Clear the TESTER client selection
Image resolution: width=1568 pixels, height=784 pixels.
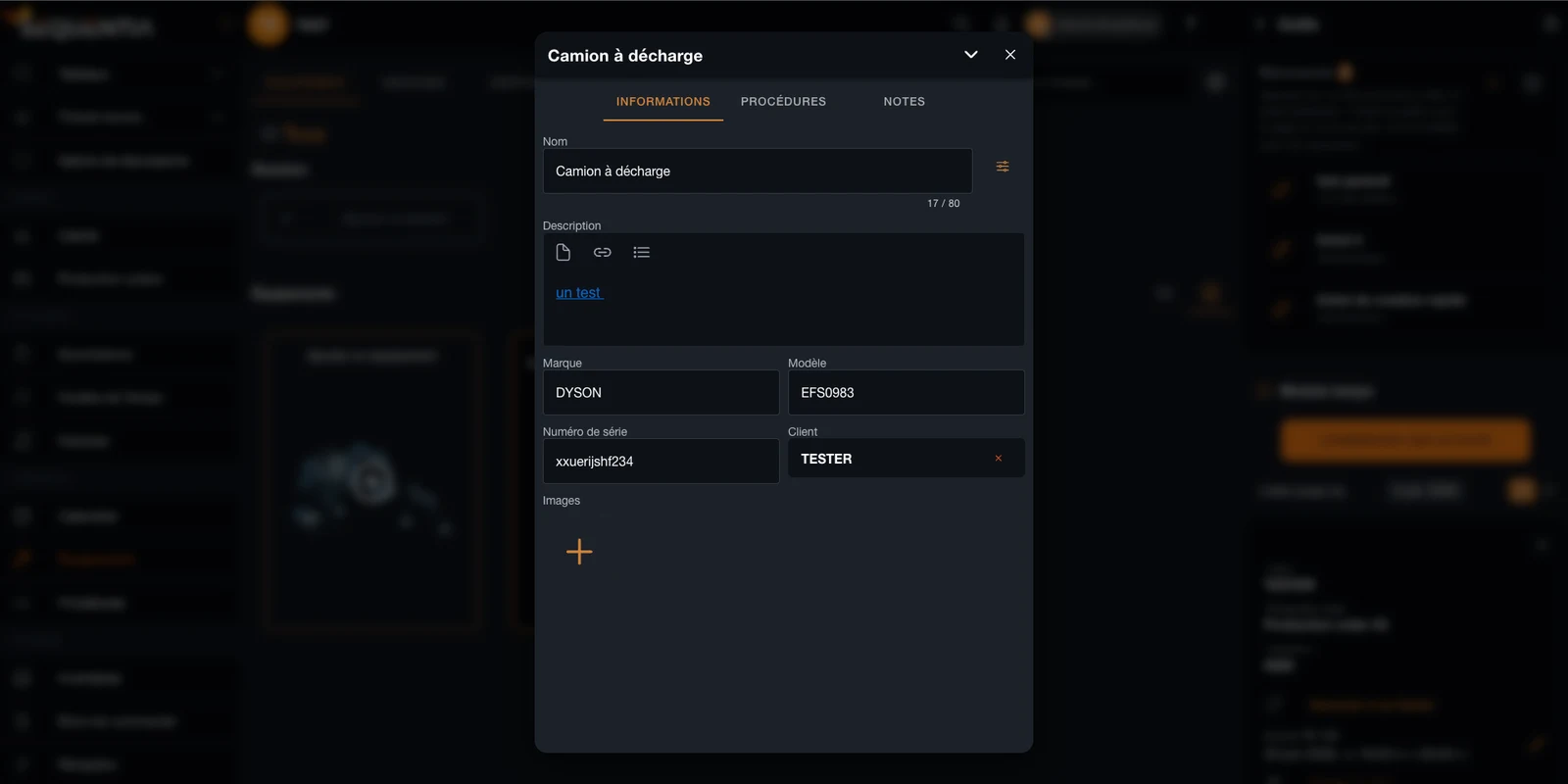[999, 459]
